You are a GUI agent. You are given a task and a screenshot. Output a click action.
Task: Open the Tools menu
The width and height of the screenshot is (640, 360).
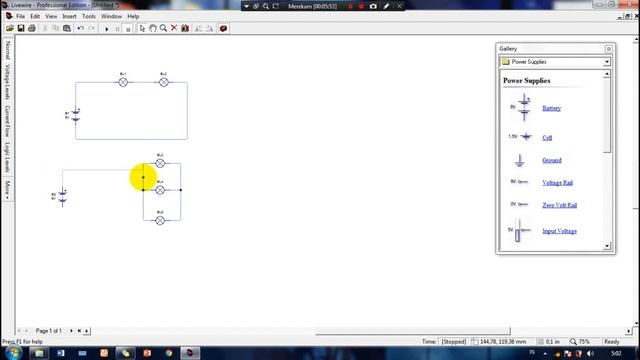click(x=89, y=16)
